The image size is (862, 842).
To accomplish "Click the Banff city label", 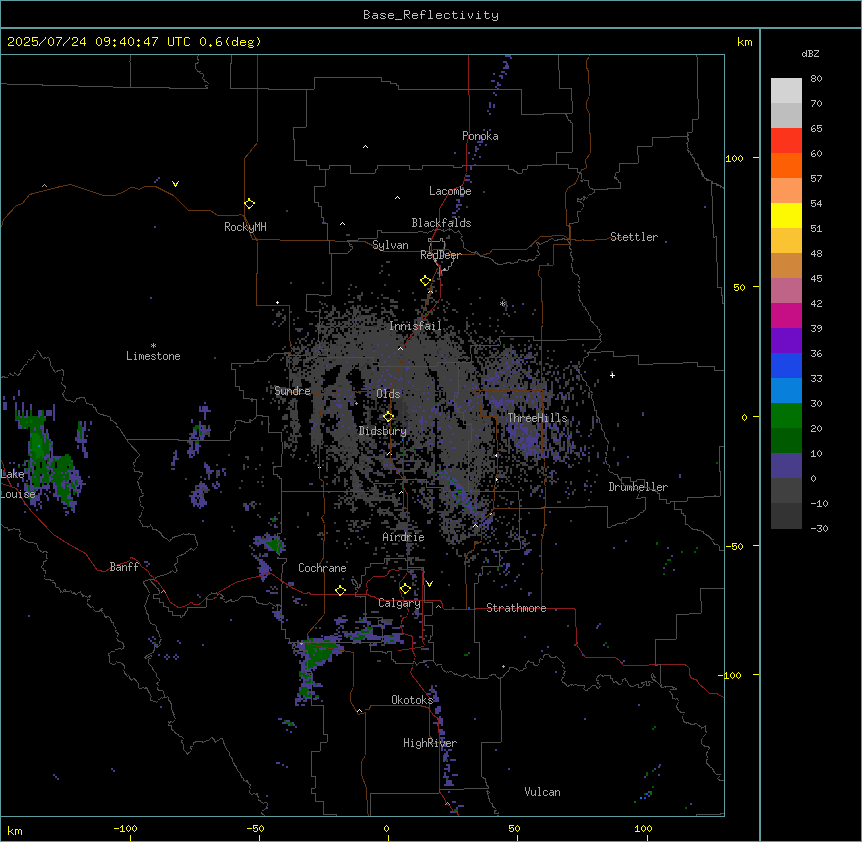I will click(x=124, y=567).
